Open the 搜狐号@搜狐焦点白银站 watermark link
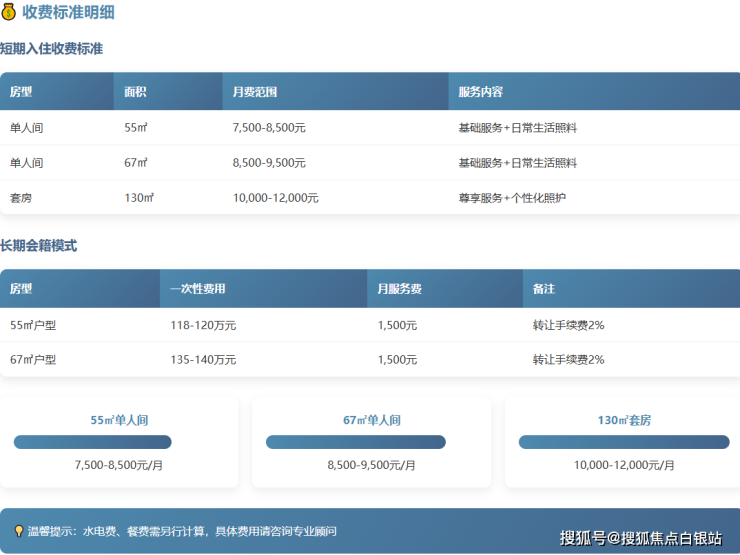The height and width of the screenshot is (555, 740). [x=640, y=538]
